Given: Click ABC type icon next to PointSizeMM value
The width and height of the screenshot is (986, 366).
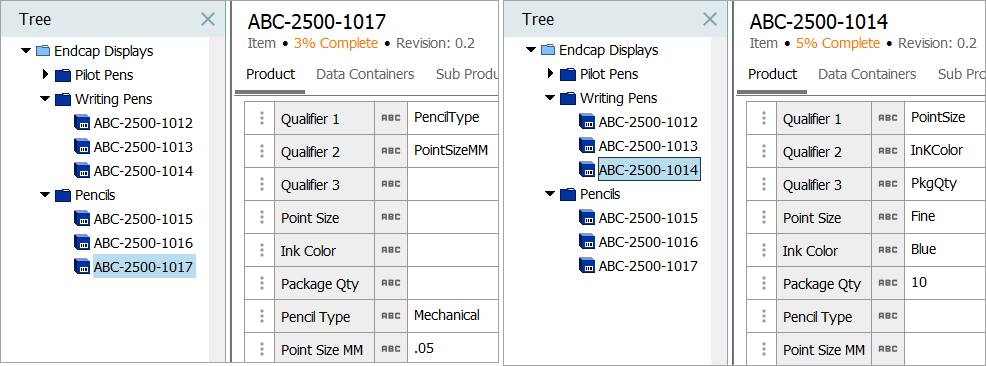Looking at the screenshot, I should (x=391, y=151).
